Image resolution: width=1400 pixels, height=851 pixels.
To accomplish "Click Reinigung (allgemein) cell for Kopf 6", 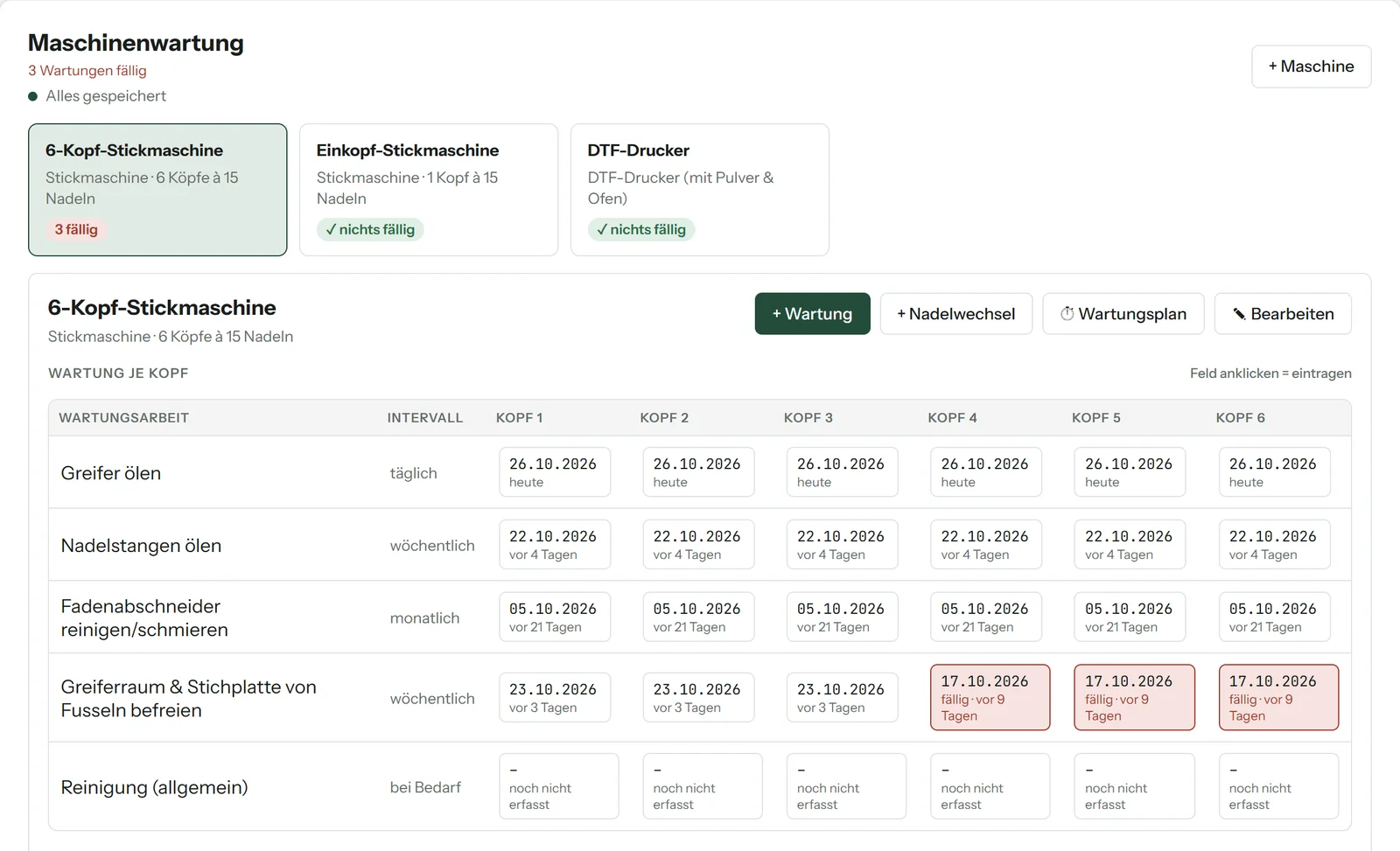I will pyautogui.click(x=1278, y=786).
